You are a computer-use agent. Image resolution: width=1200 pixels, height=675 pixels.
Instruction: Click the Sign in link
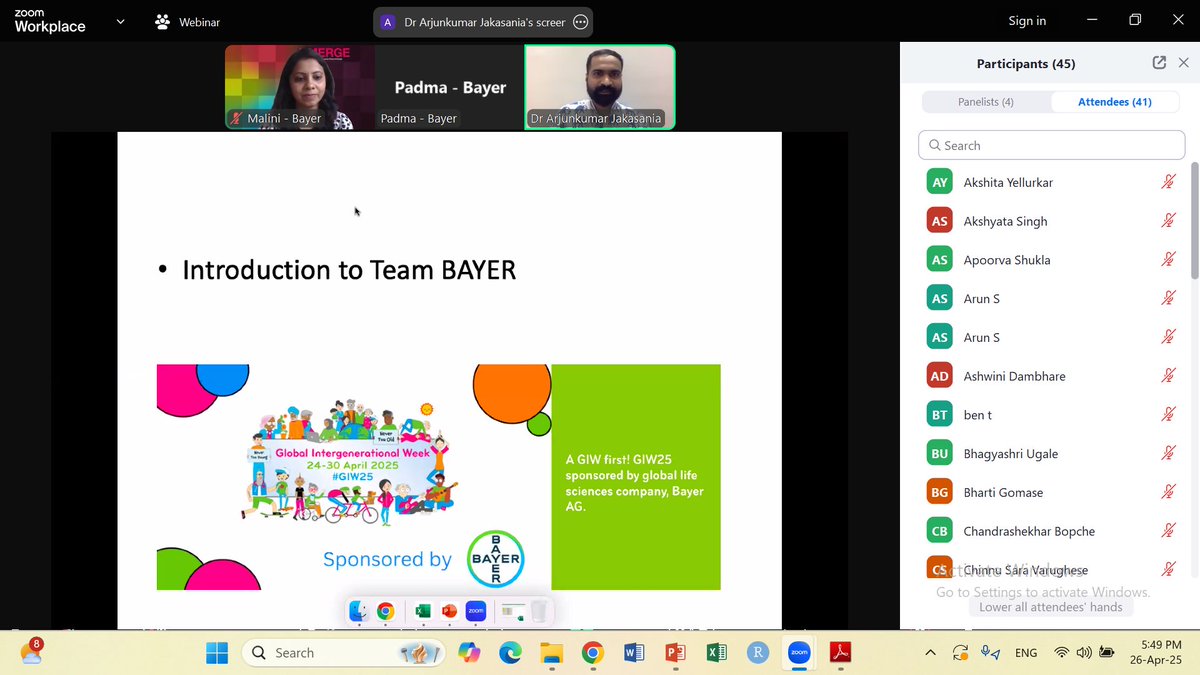1027,21
